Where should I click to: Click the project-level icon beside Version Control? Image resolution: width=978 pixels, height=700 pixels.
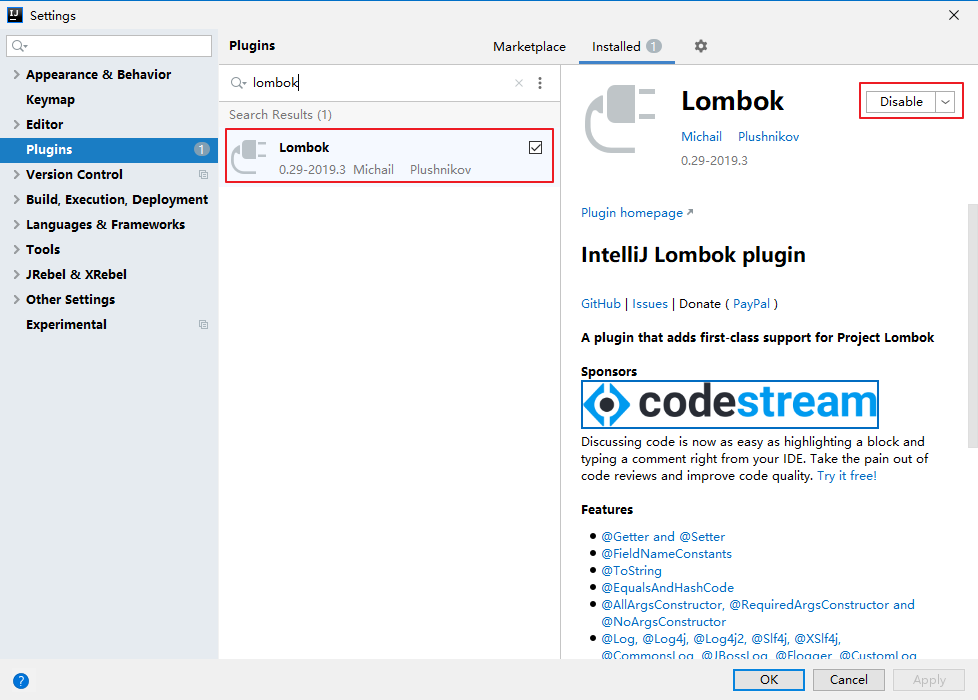click(203, 175)
